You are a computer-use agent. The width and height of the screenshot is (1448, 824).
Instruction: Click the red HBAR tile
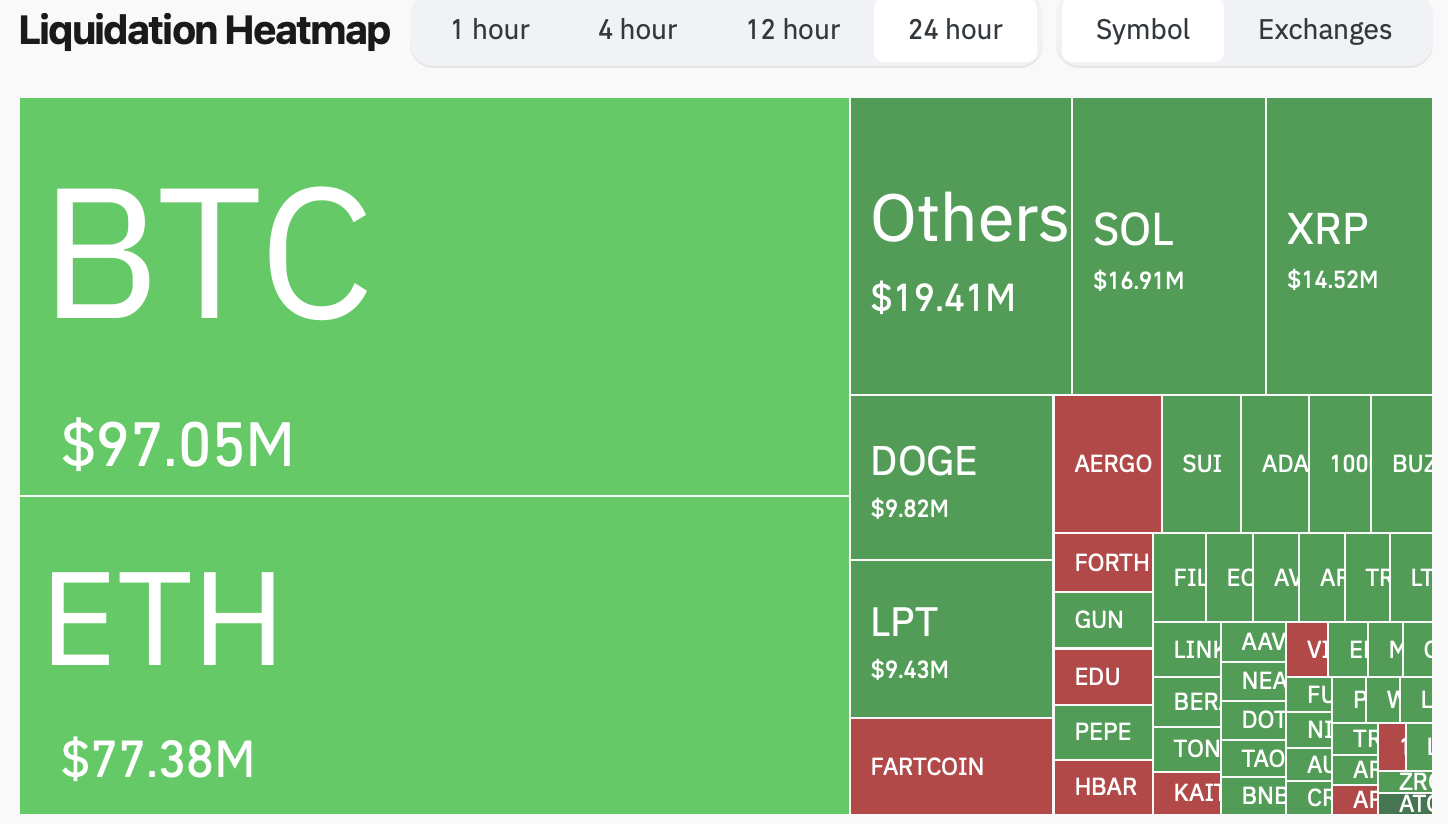point(1103,788)
